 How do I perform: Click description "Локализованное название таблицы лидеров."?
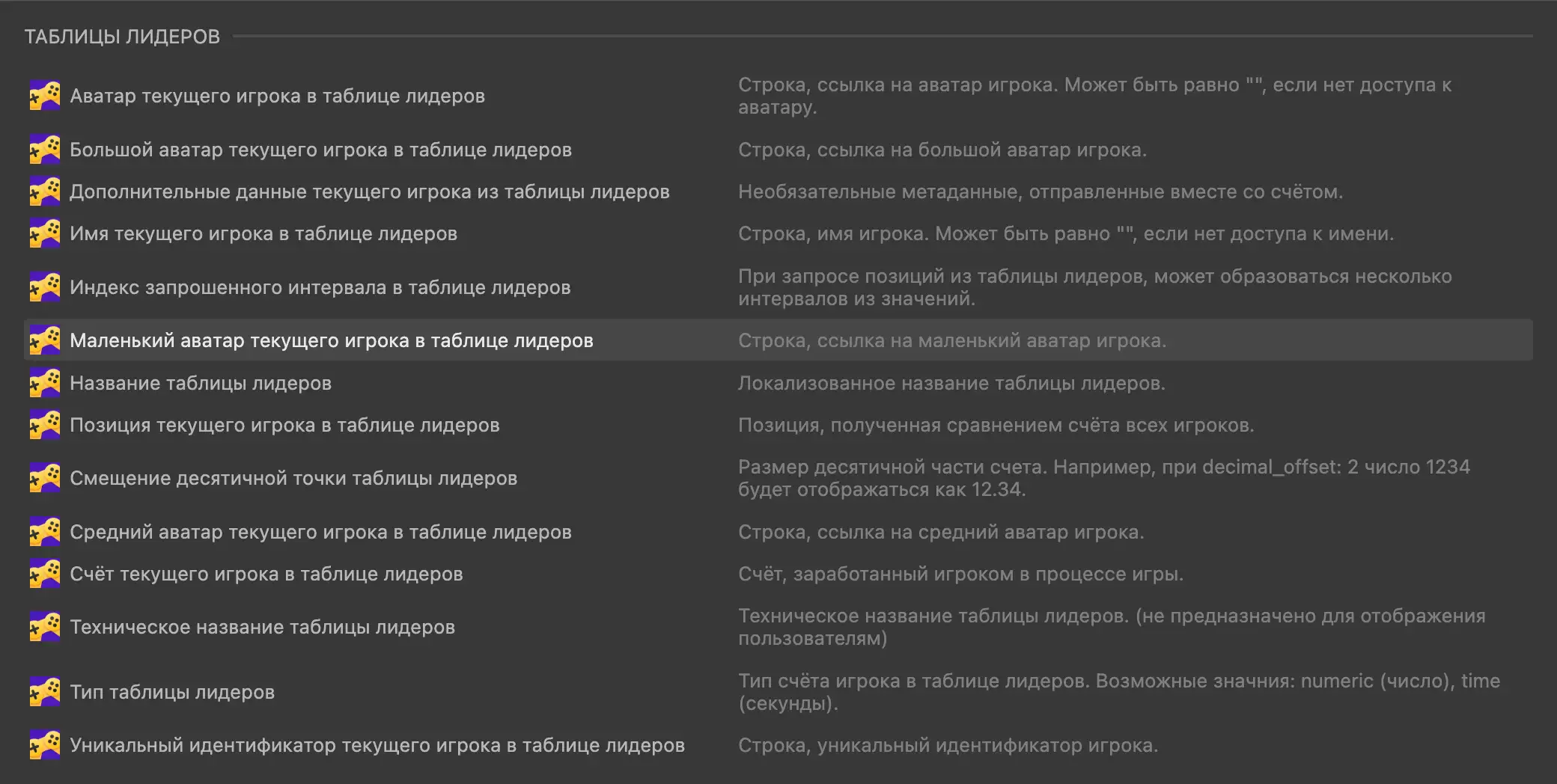coord(951,383)
